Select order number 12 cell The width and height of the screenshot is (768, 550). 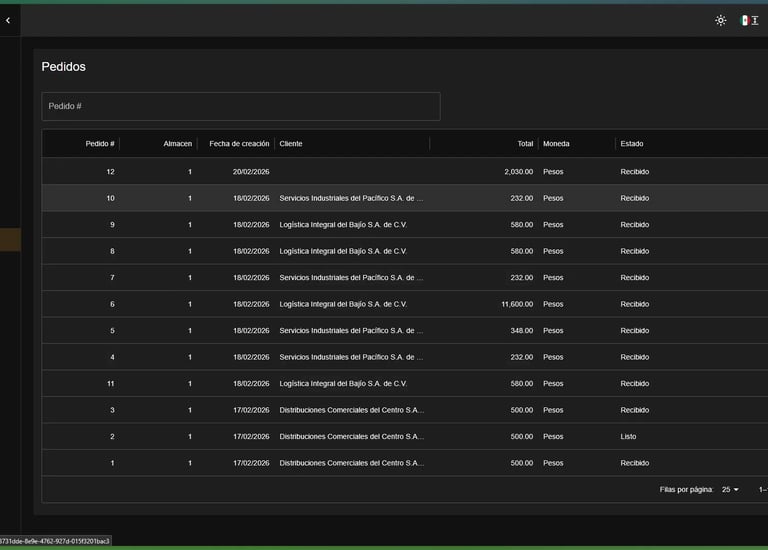pos(111,172)
